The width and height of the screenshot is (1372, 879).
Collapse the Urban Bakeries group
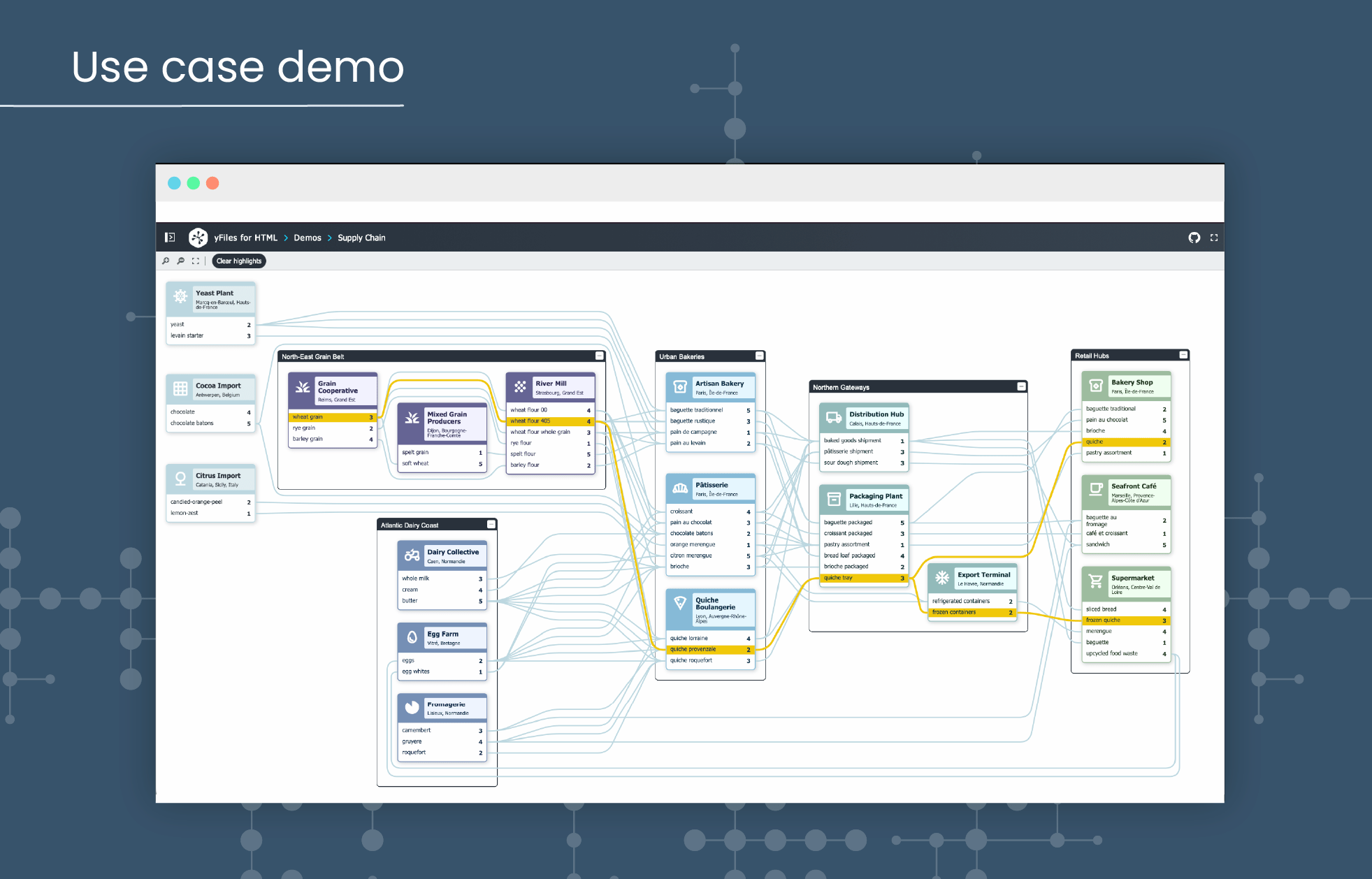click(759, 356)
